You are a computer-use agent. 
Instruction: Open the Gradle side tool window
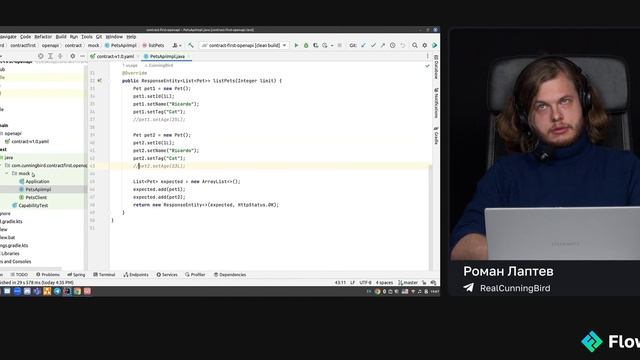click(x=436, y=135)
